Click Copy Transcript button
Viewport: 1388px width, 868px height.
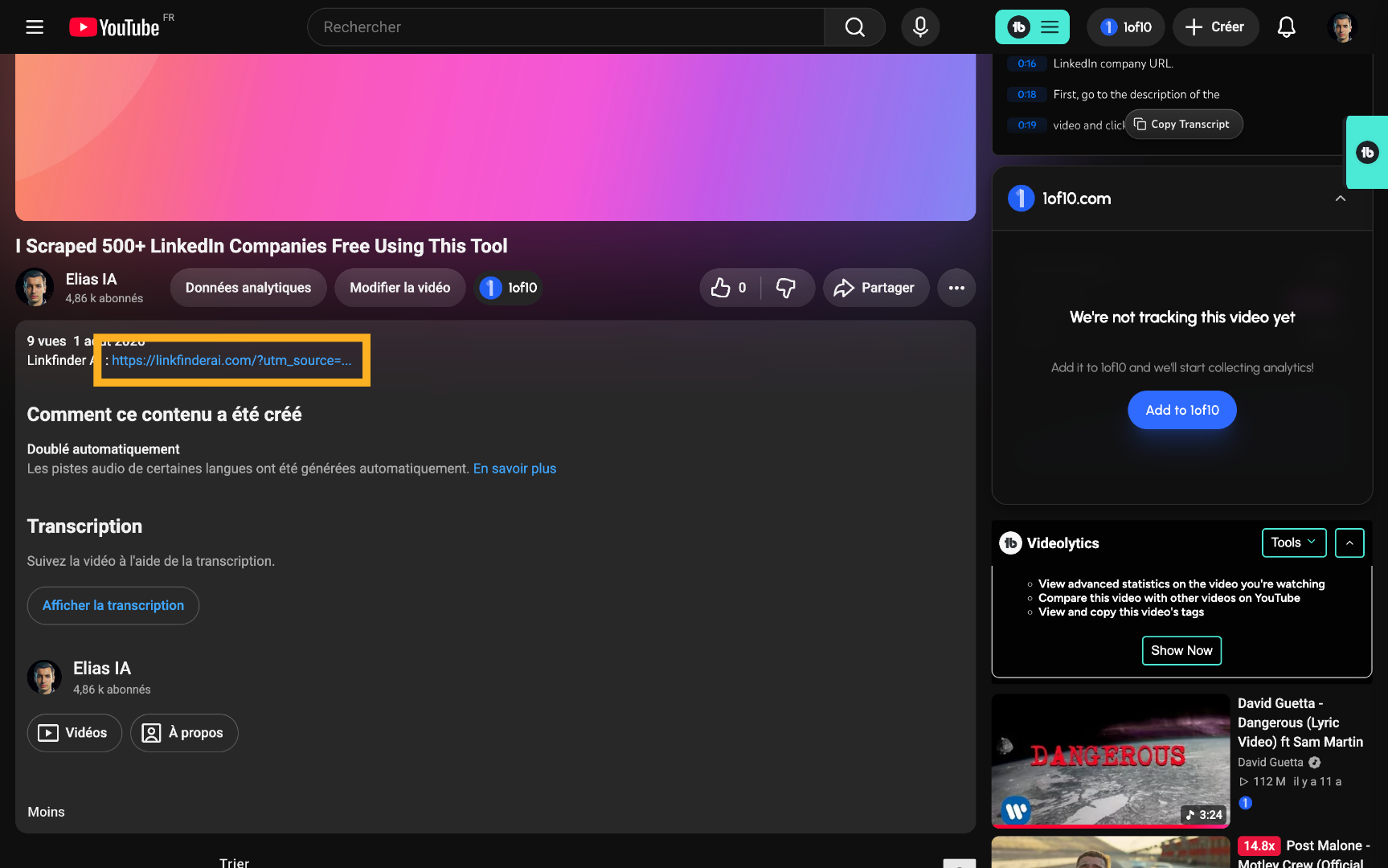pyautogui.click(x=1183, y=124)
